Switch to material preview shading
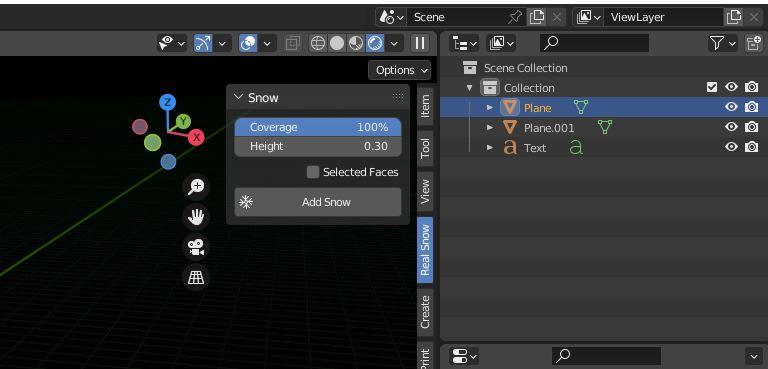The width and height of the screenshot is (768, 369). 356,44
